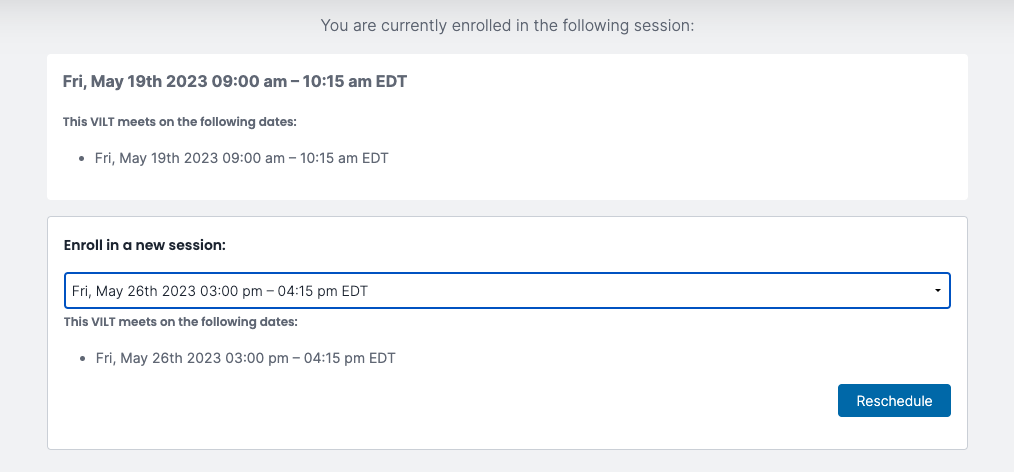Click the May 26th bulleted date entry
The image size is (1014, 472).
coord(245,358)
